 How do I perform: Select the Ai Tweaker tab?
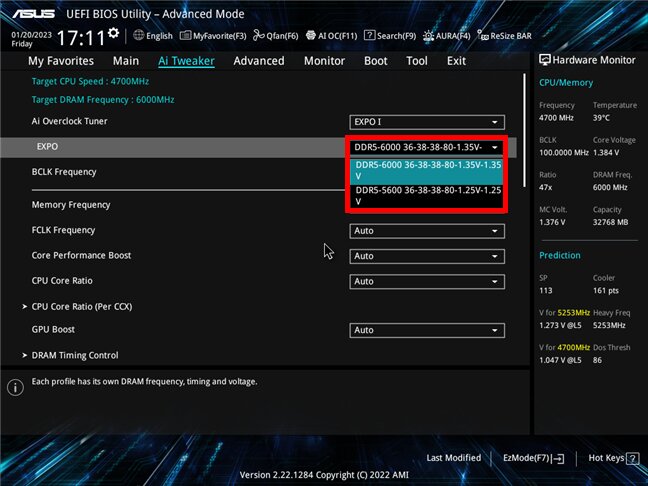186,61
